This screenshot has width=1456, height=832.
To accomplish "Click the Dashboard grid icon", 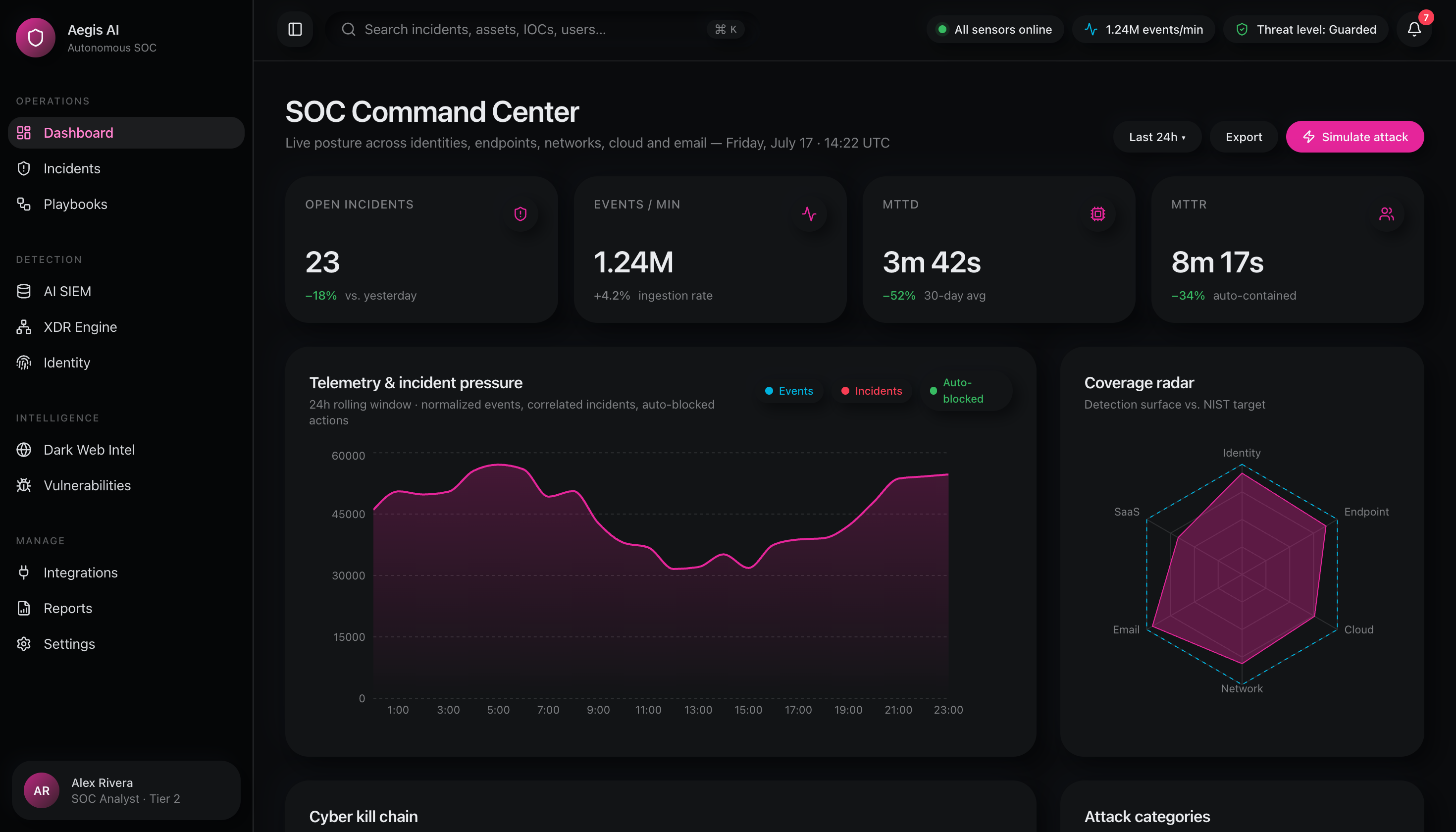I will pos(24,133).
